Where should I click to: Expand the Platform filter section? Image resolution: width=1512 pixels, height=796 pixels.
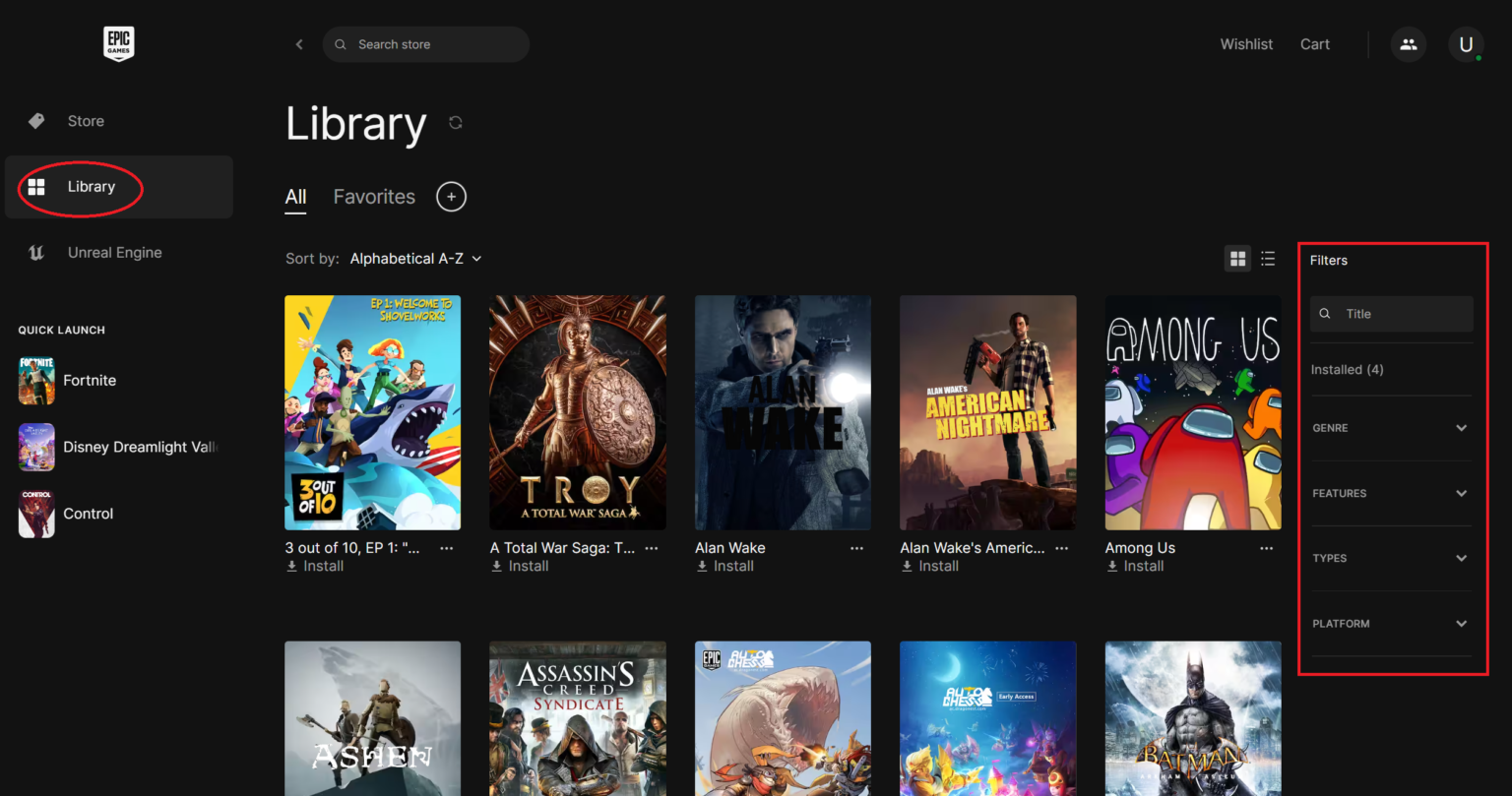click(1390, 624)
